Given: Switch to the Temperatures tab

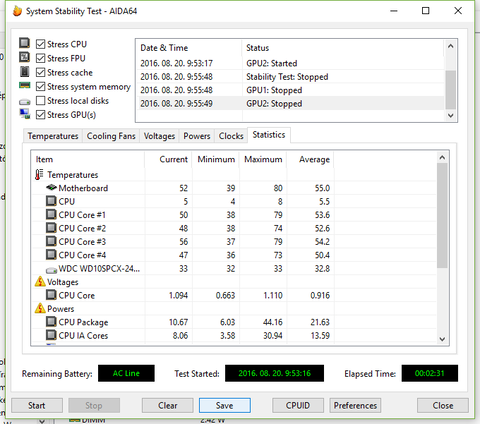Looking at the screenshot, I should tap(53, 136).
